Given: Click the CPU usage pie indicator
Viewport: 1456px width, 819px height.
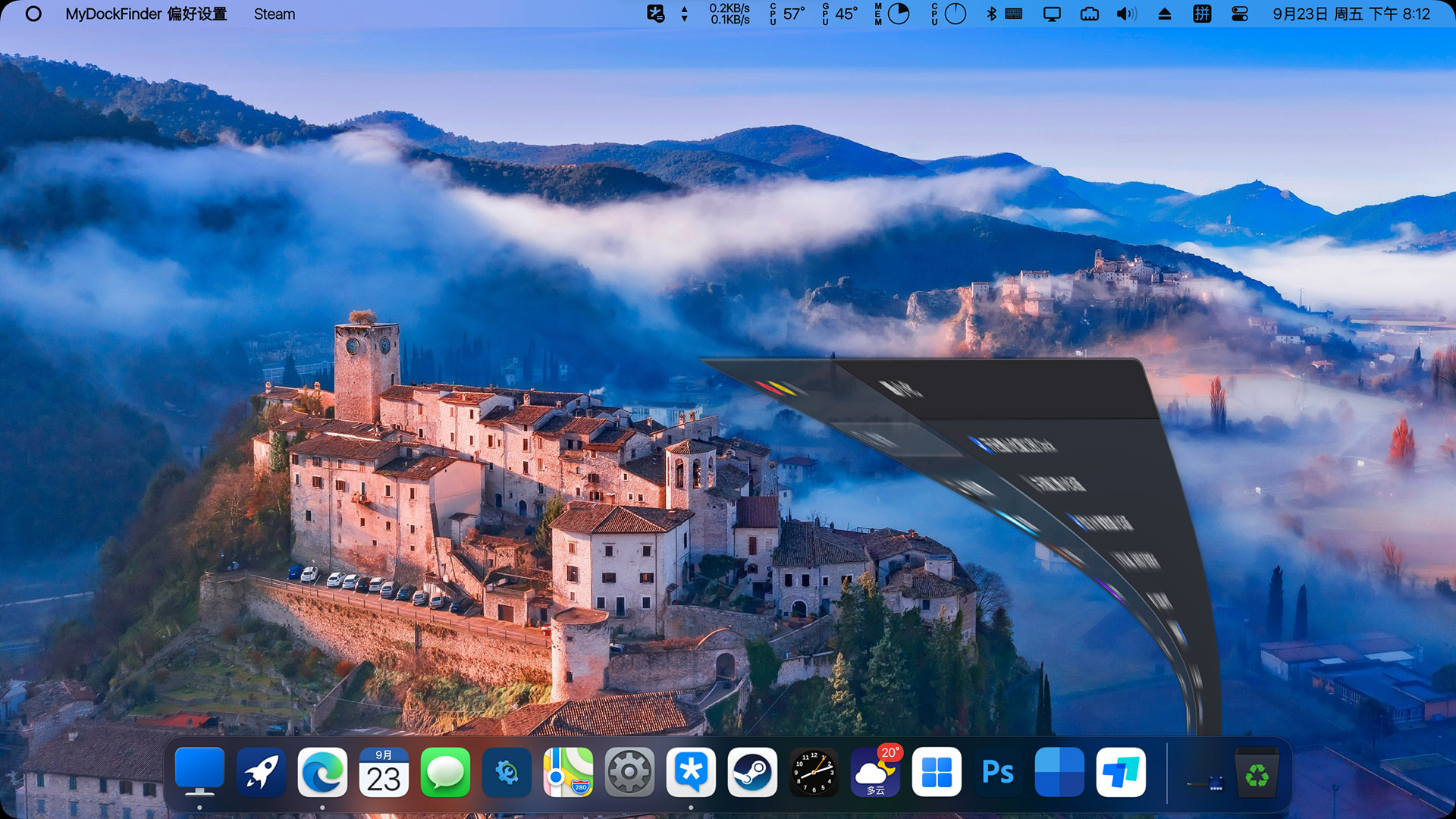Looking at the screenshot, I should click(x=949, y=14).
